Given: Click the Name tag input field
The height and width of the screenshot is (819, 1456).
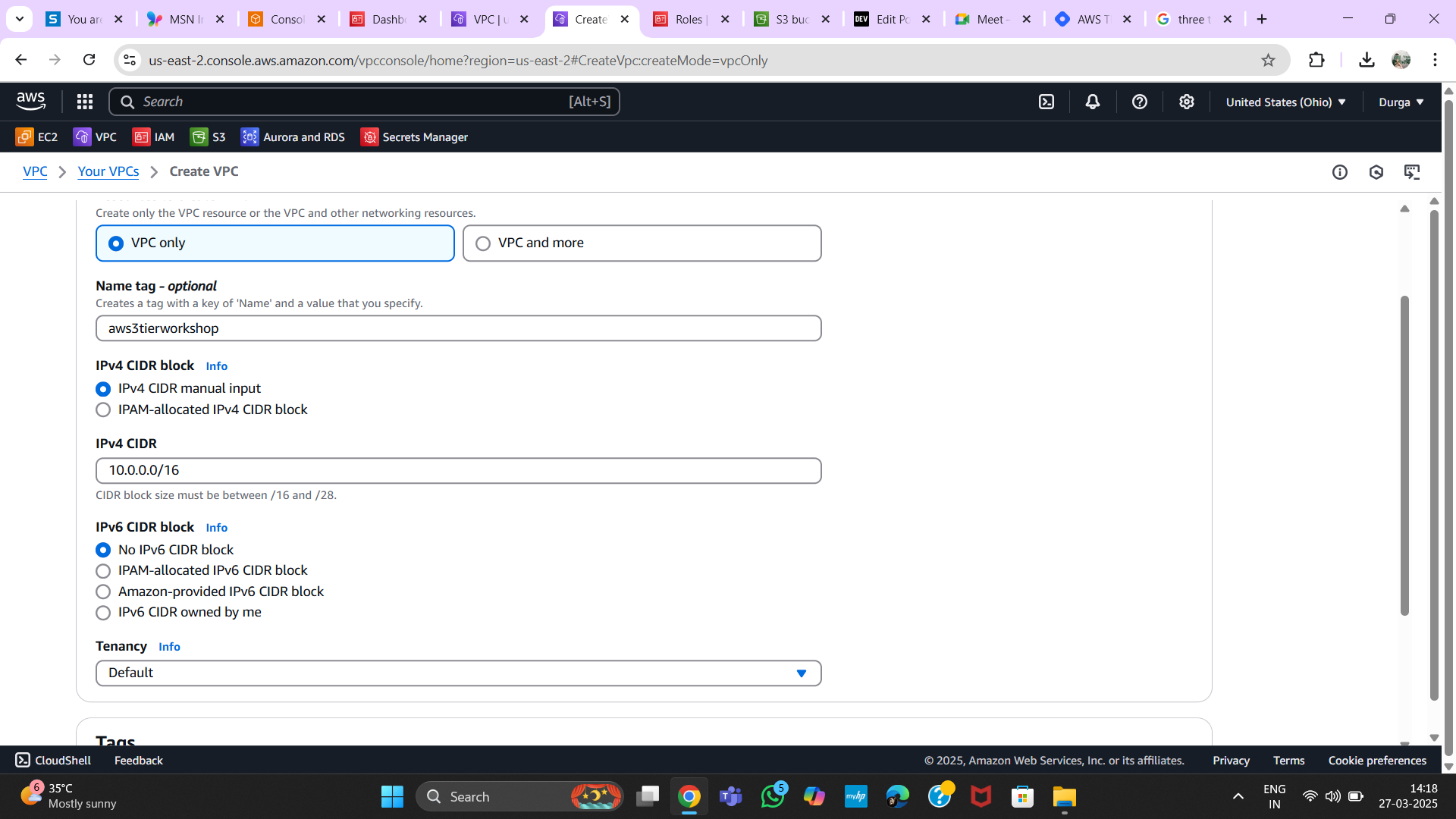Looking at the screenshot, I should tap(459, 328).
